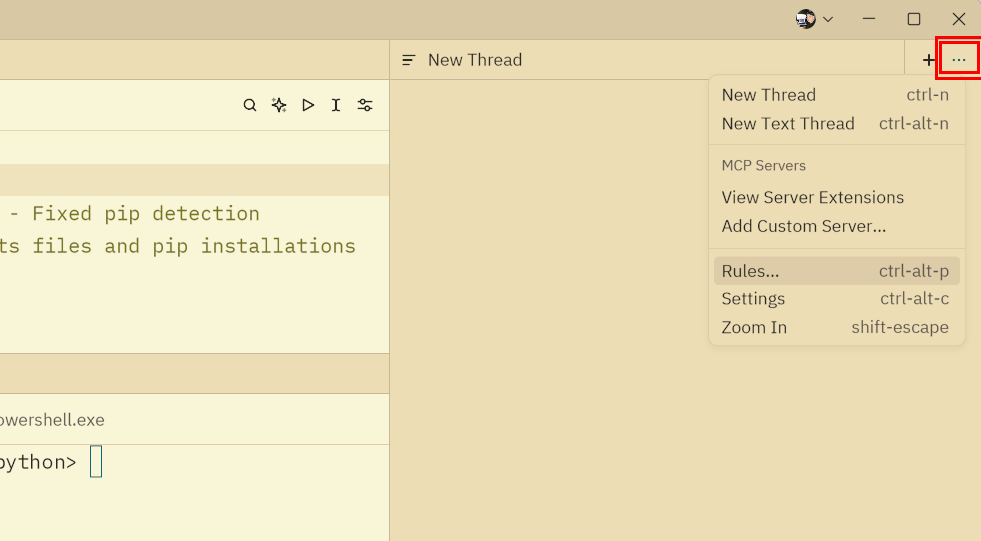Open editor controls sliders icon
This screenshot has height=541, width=981.
365,105
